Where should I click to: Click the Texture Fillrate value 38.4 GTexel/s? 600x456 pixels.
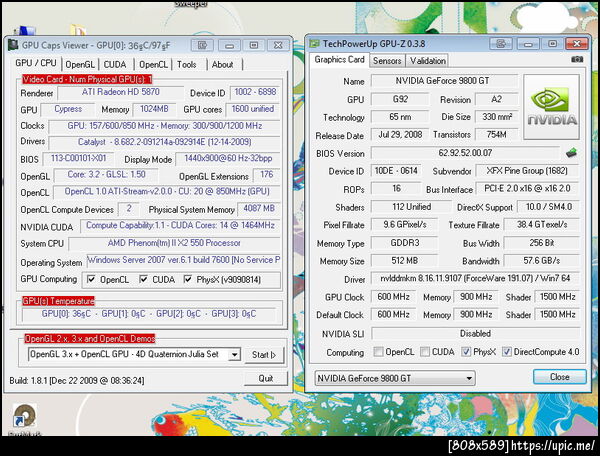coord(541,225)
